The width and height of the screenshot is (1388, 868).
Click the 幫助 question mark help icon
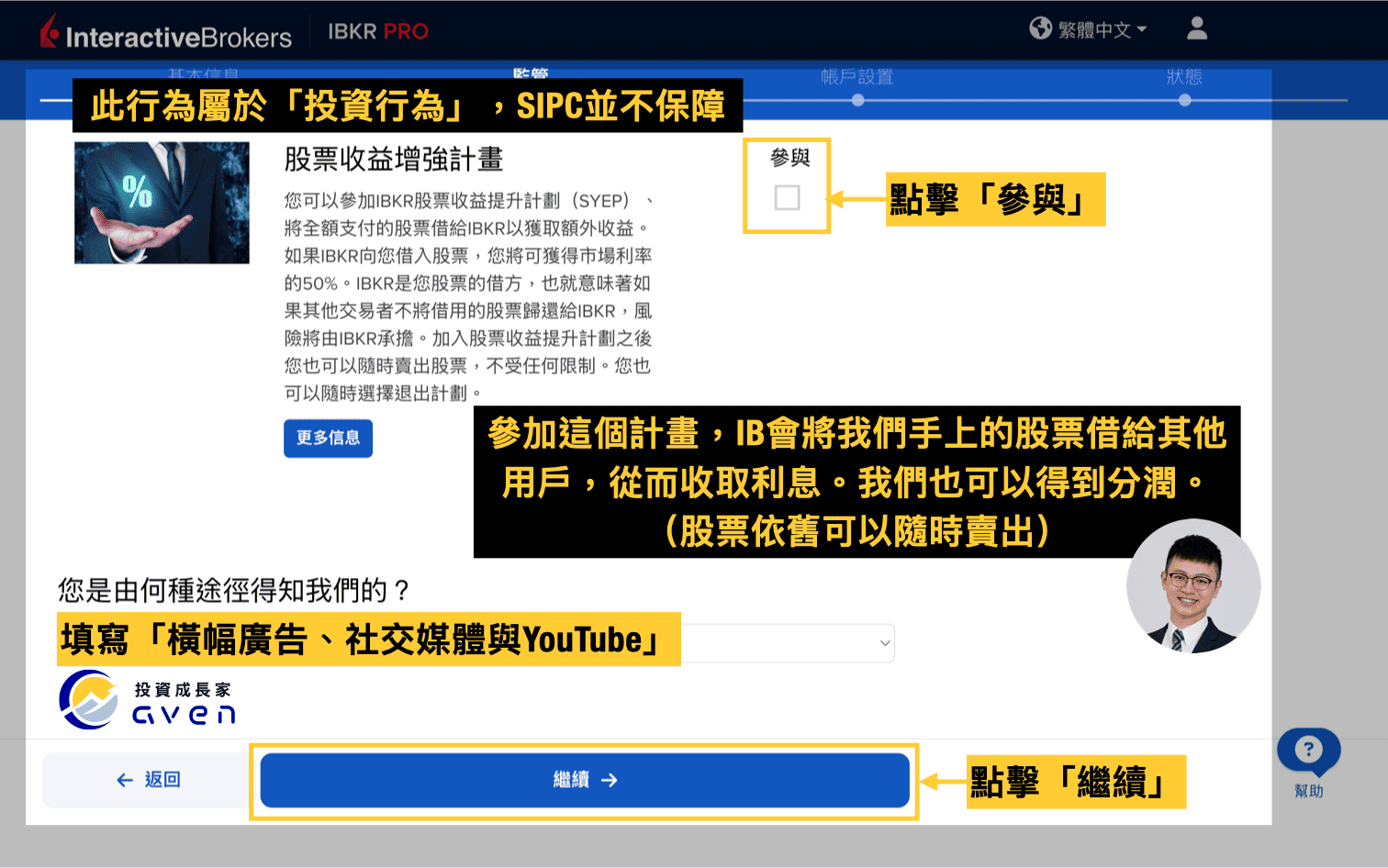point(1307,751)
